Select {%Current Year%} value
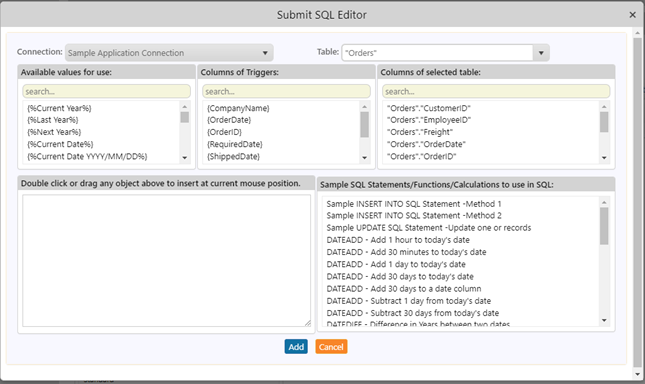 [59, 108]
